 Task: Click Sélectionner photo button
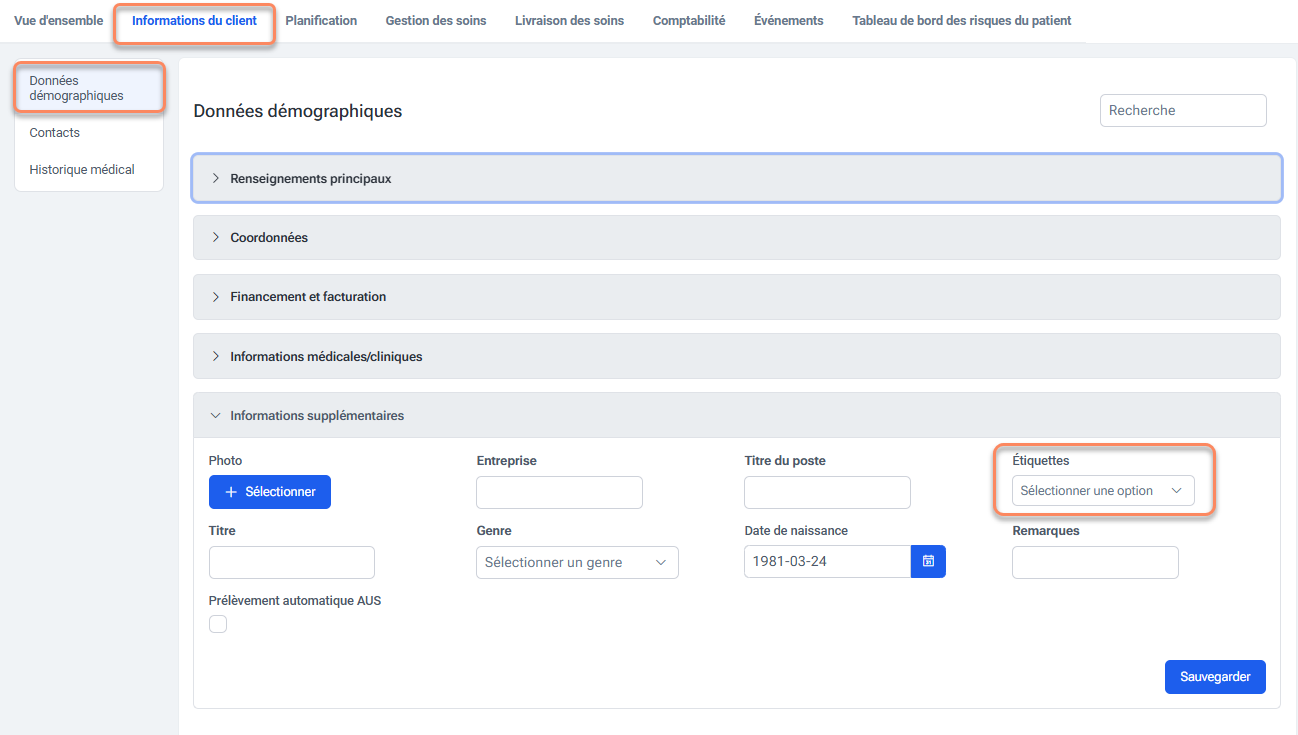click(x=270, y=492)
